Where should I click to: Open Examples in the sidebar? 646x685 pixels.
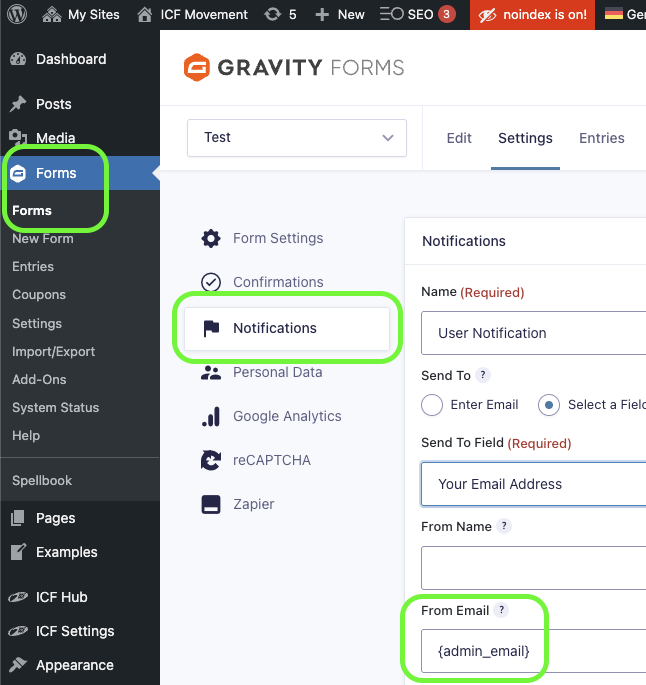pos(80,552)
